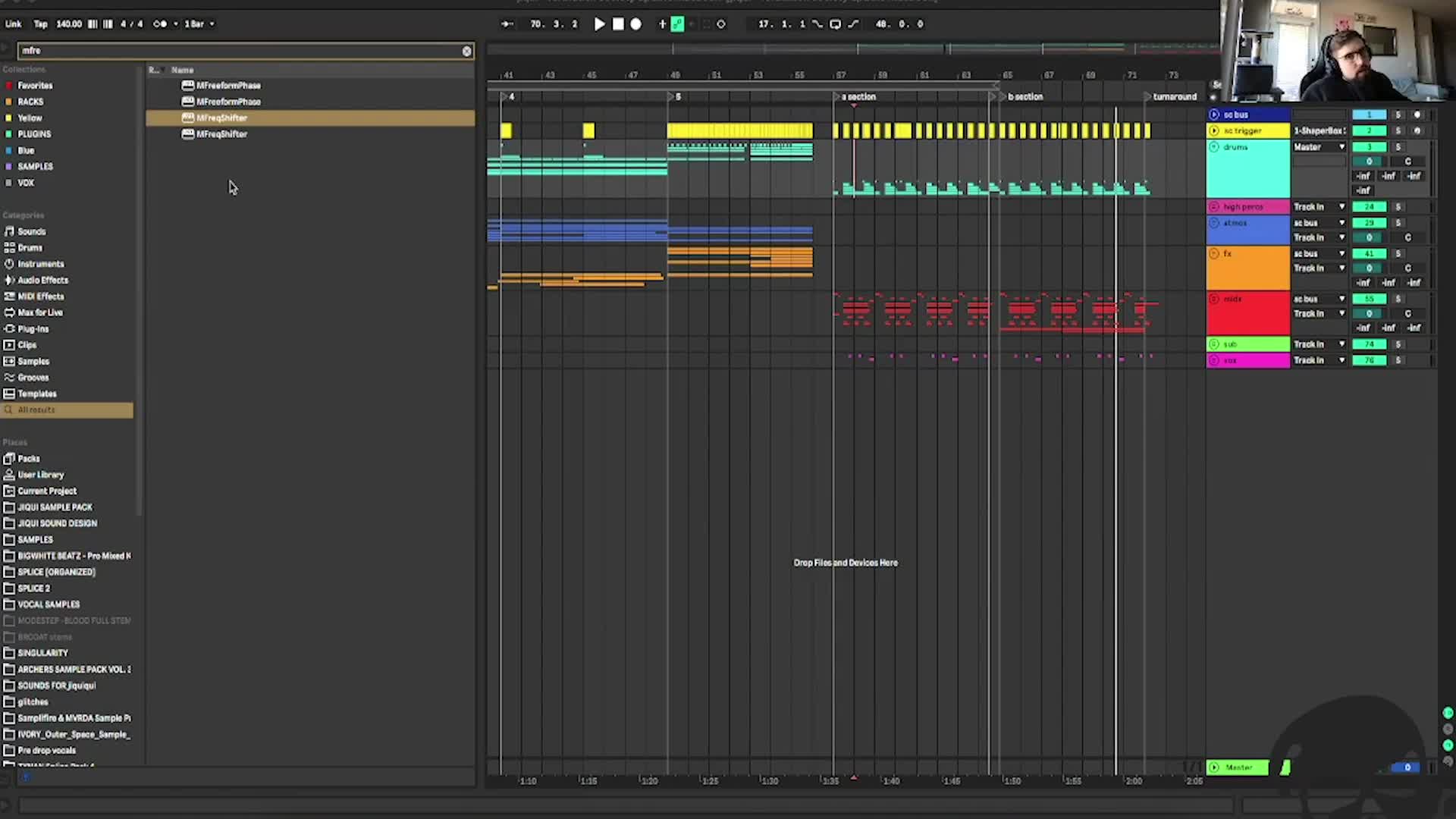Toggle the Loop switch in transport
1456x819 pixels.
click(x=835, y=24)
